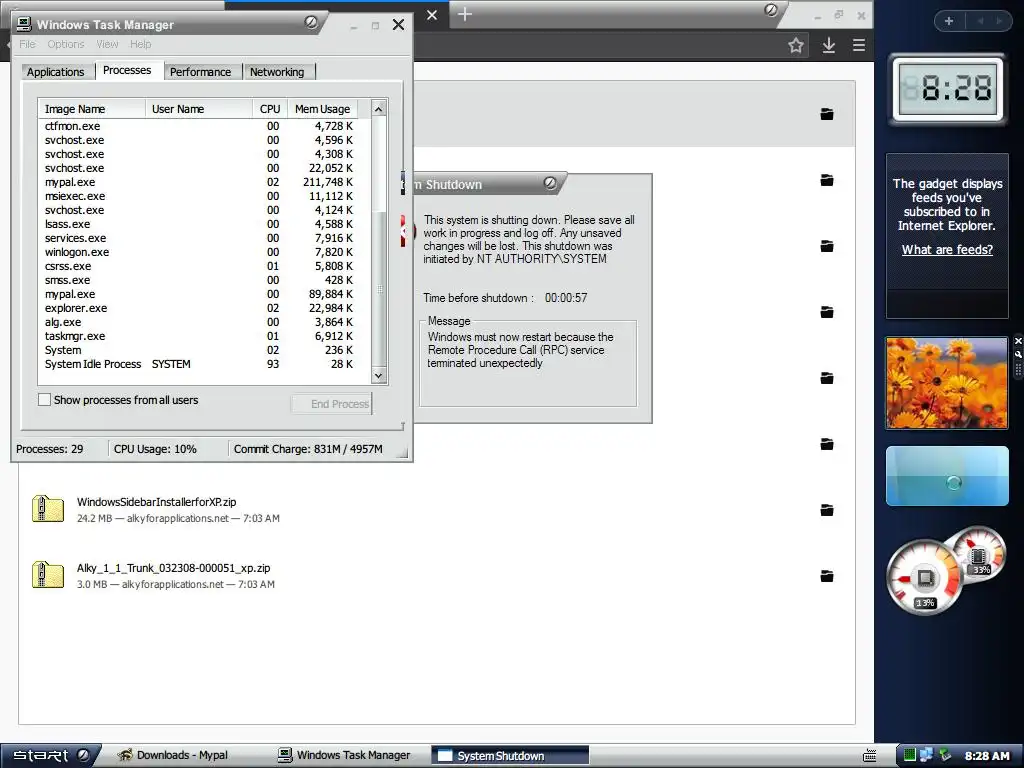
Task: Sort processes by Mem Usage column
Action: 322,109
